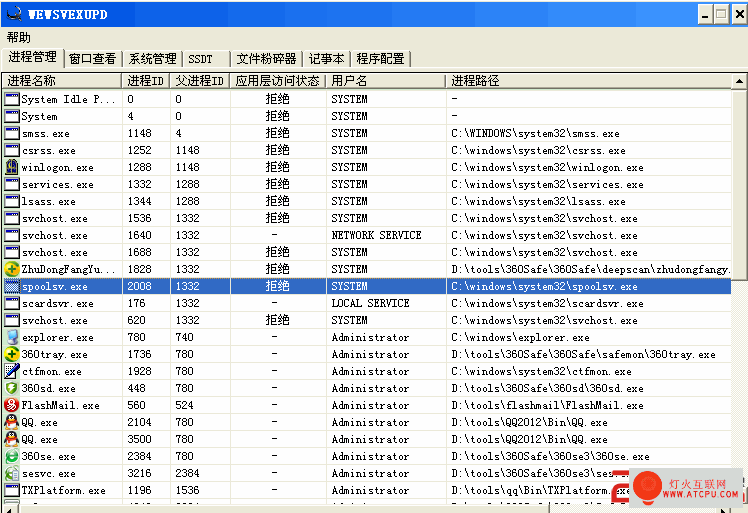The height and width of the screenshot is (513, 748).
Task: Click the TXPlatform.exe process icon
Action: tap(11, 490)
